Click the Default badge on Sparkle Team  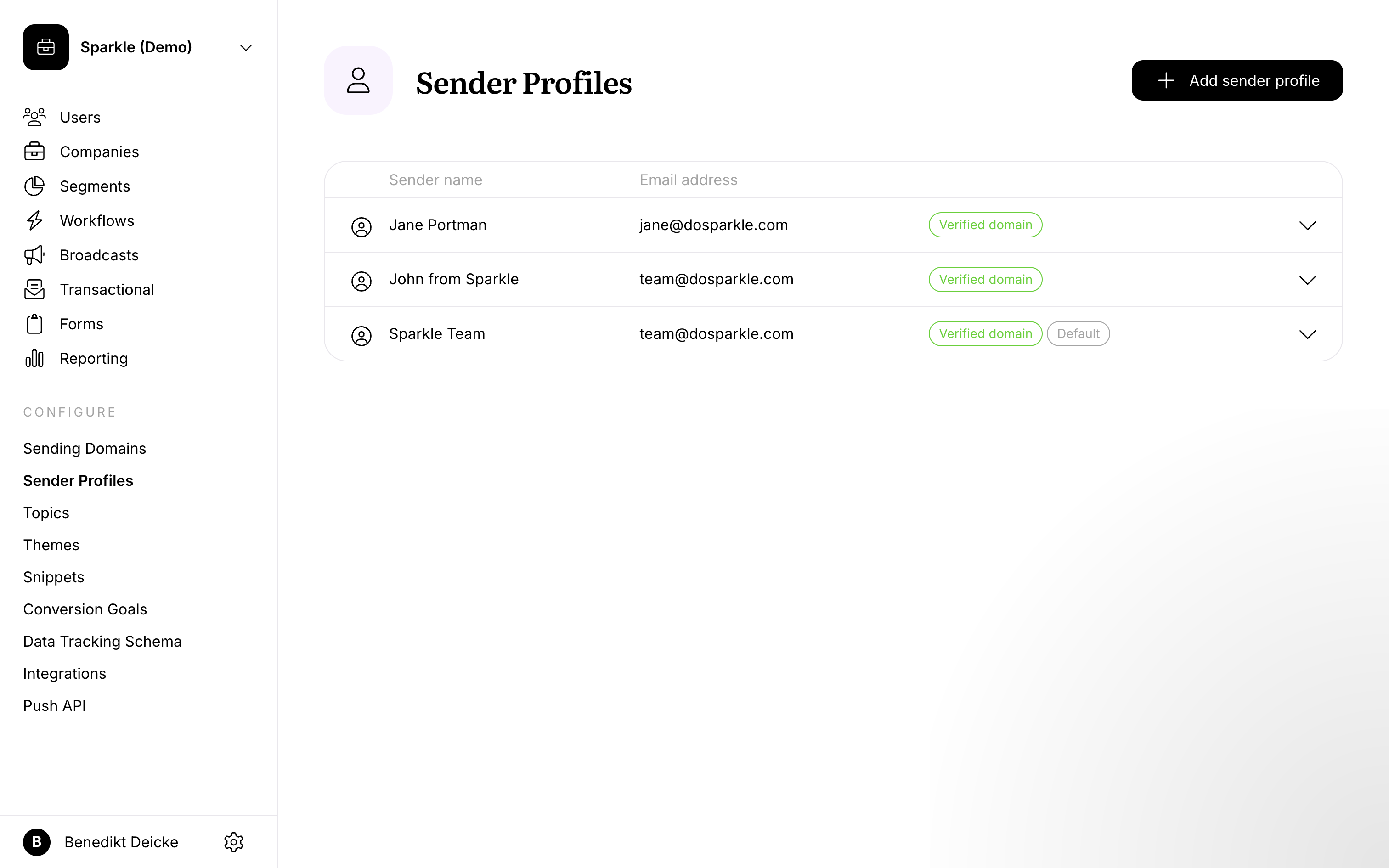(1077, 333)
